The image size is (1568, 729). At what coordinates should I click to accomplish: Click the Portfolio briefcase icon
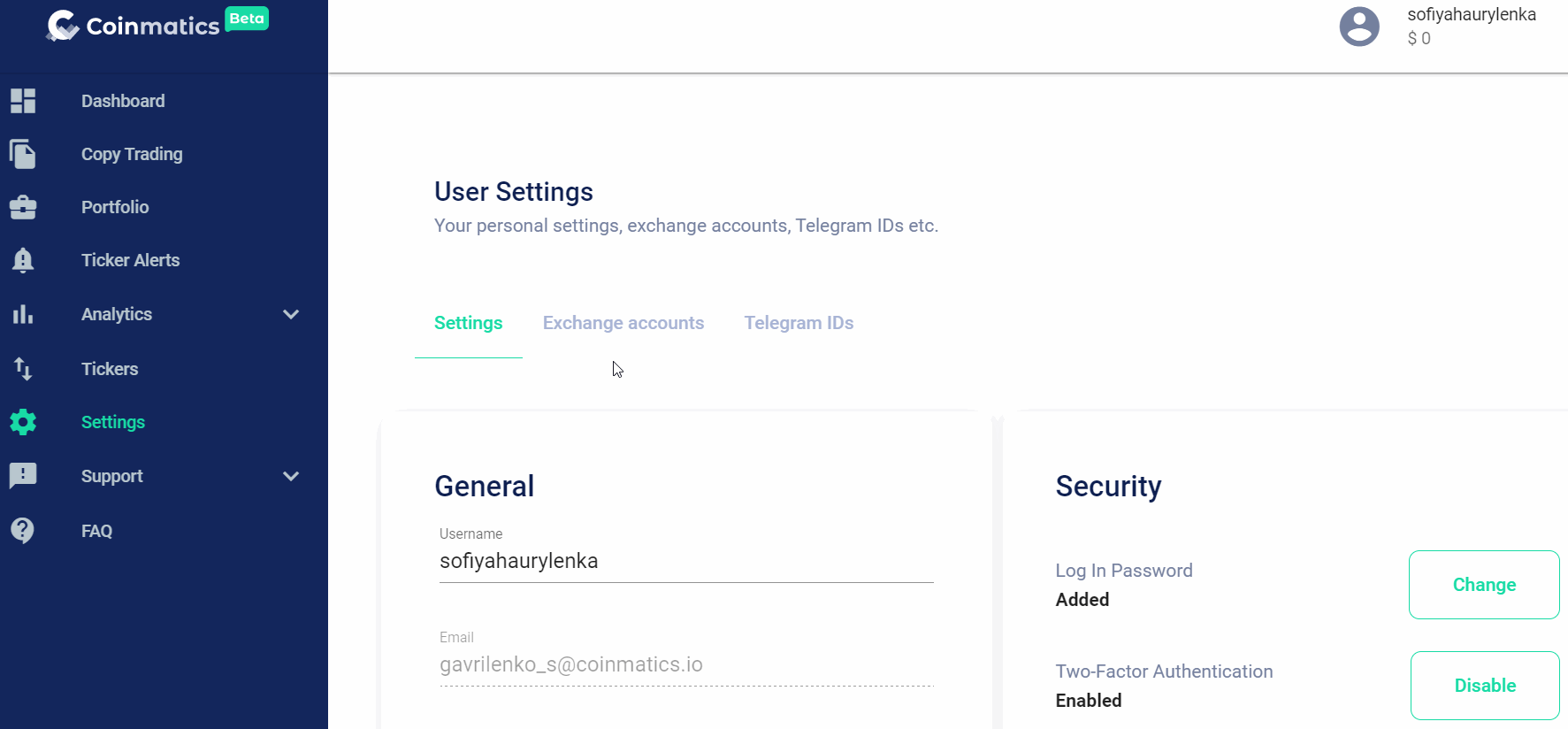click(x=23, y=207)
